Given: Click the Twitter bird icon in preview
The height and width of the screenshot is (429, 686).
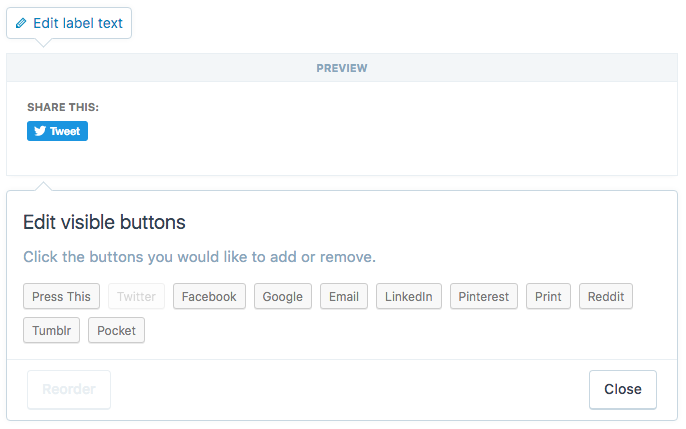Looking at the screenshot, I should pos(40,131).
